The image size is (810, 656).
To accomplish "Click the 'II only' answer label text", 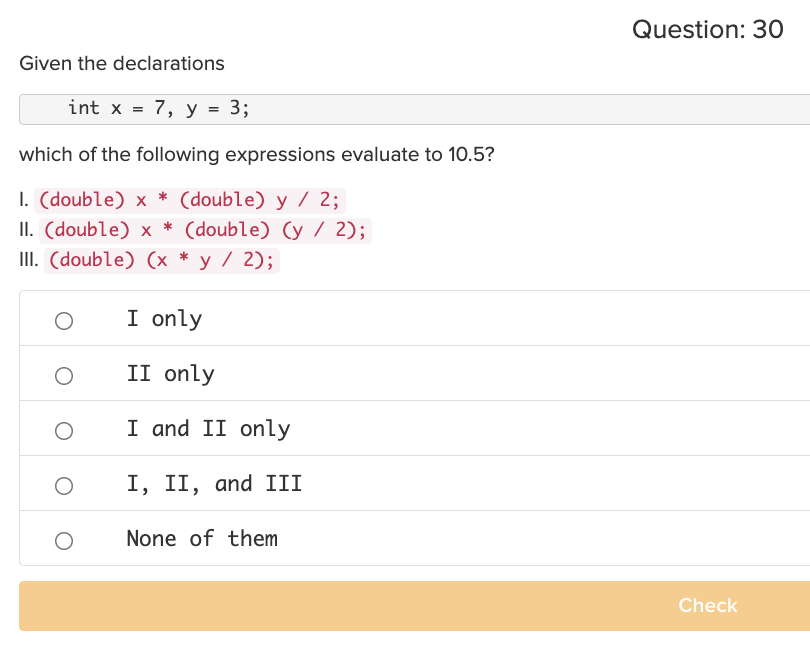I will coord(170,374).
